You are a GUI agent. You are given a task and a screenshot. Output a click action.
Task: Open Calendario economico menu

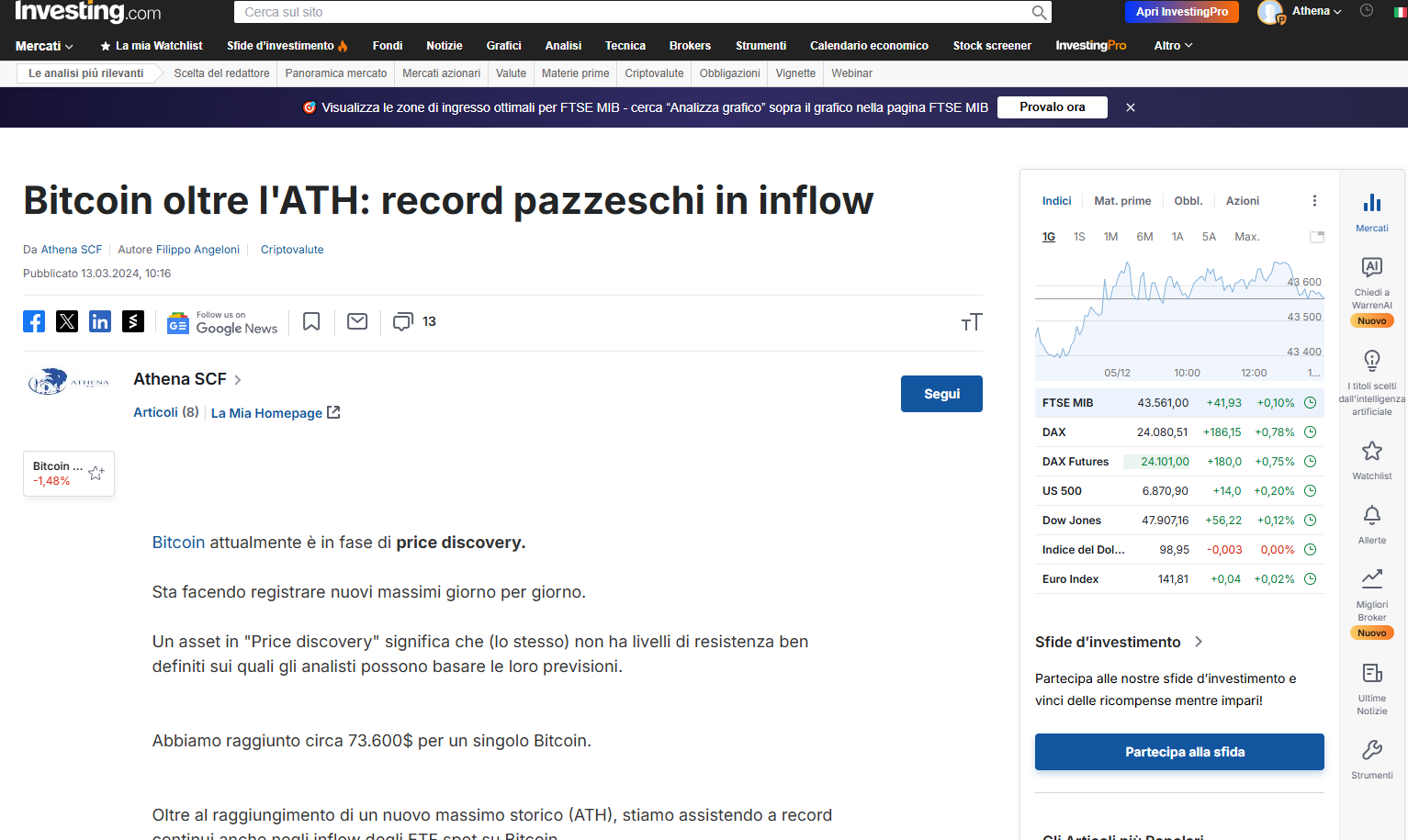(x=869, y=46)
